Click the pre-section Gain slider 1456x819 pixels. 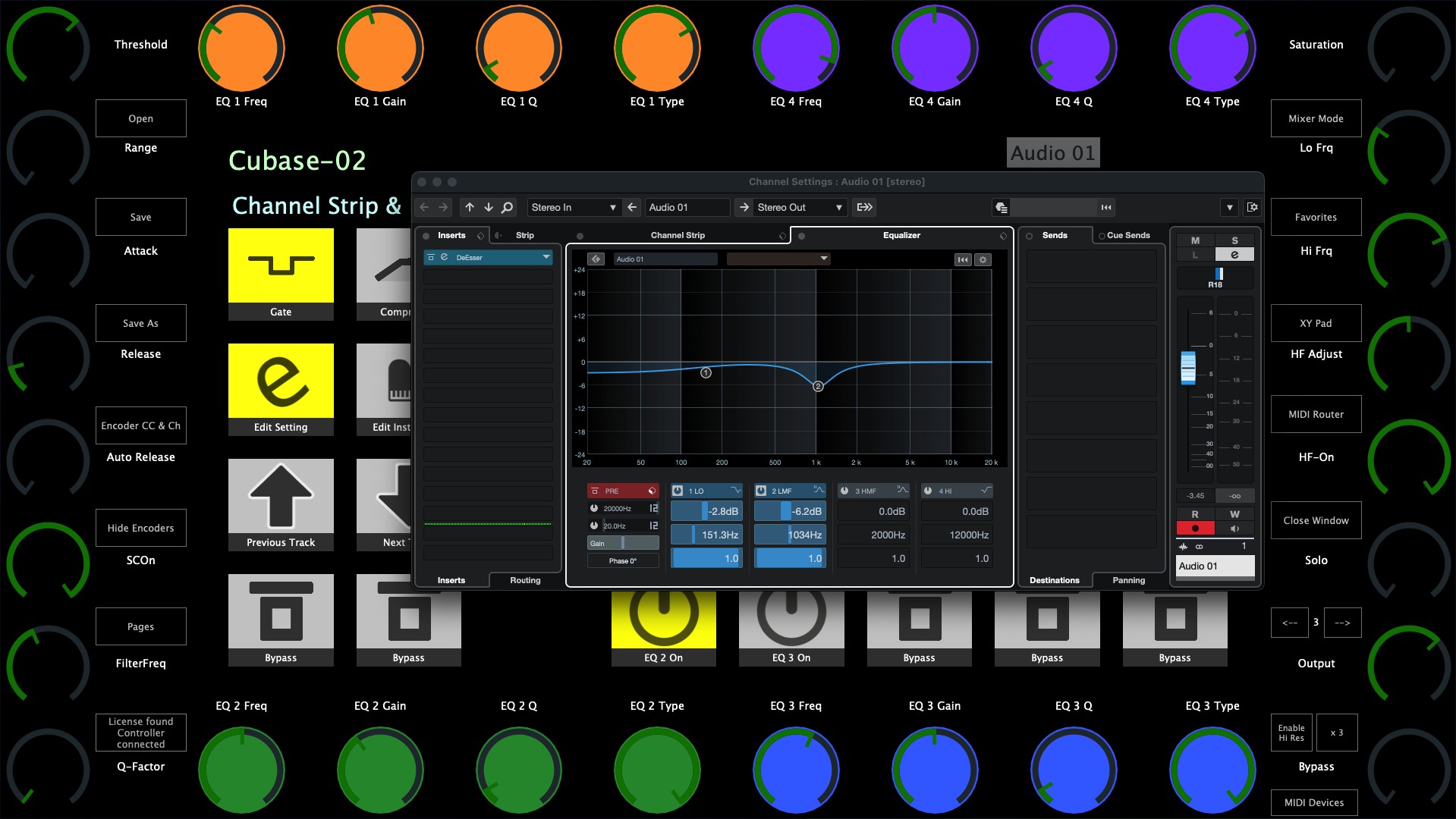623,543
